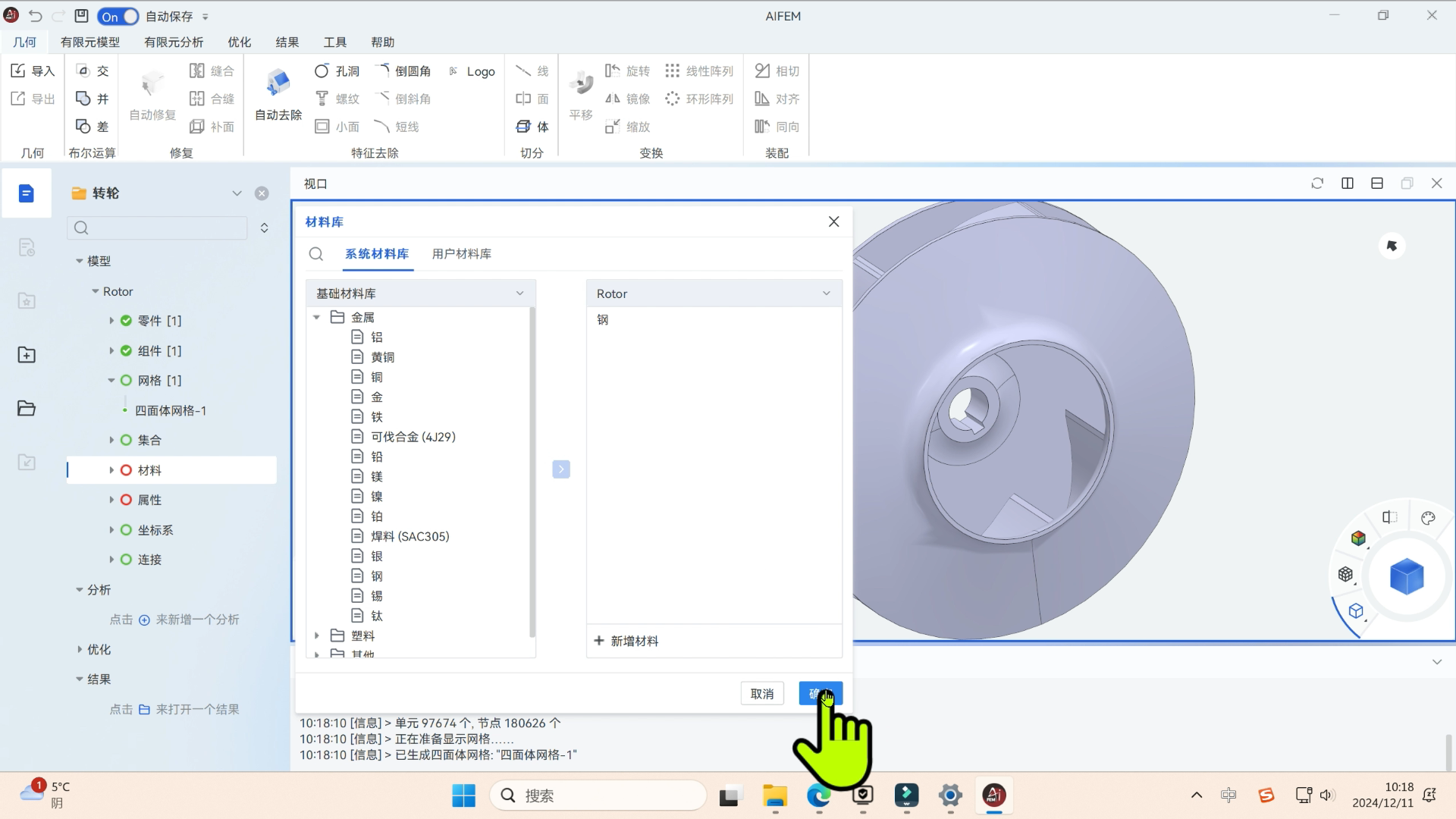
Task: Click the green status circle for 组件
Action: click(x=126, y=350)
